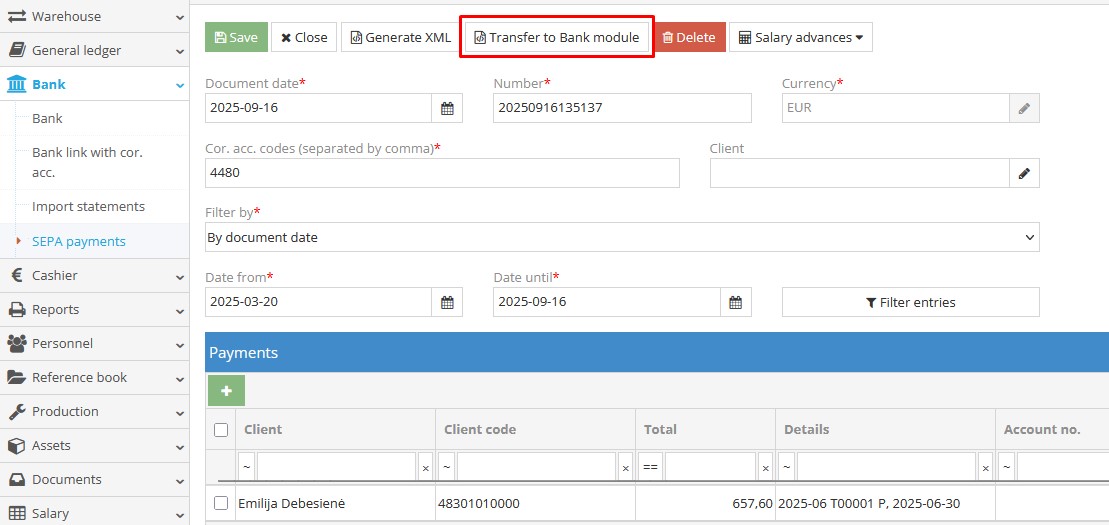Open calendar picker for Document date
The width and height of the screenshot is (1109, 525).
447,108
